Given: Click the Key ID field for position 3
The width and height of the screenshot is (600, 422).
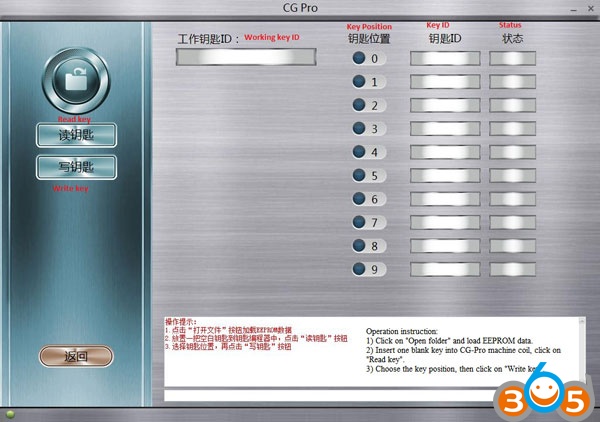Looking at the screenshot, I should [445, 129].
